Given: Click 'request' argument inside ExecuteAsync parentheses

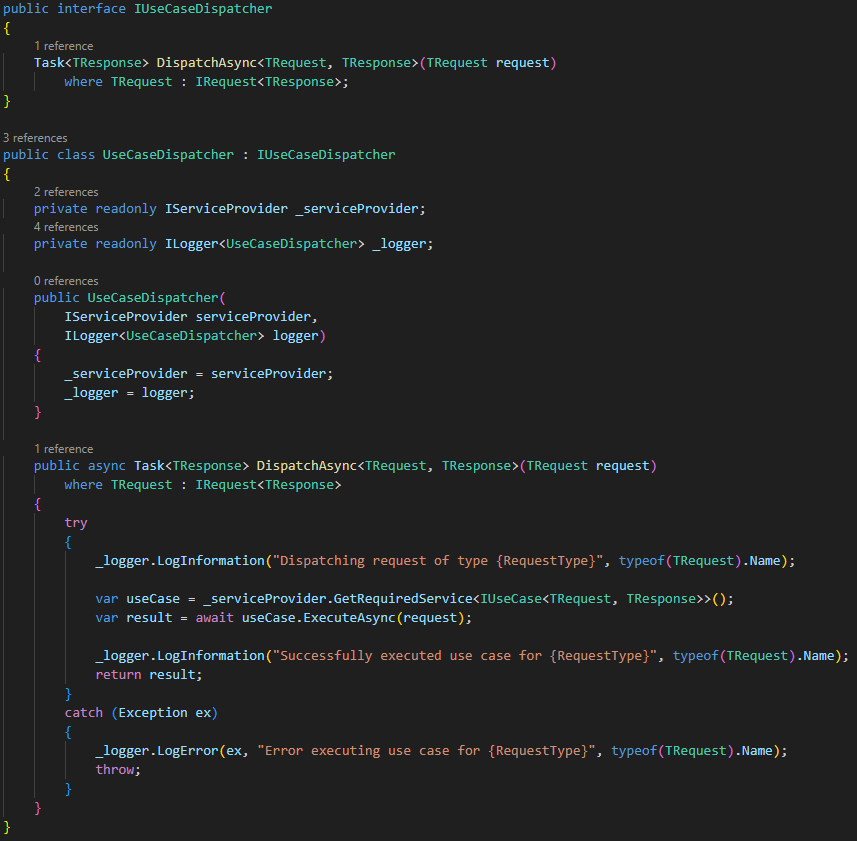Looking at the screenshot, I should 430,617.
